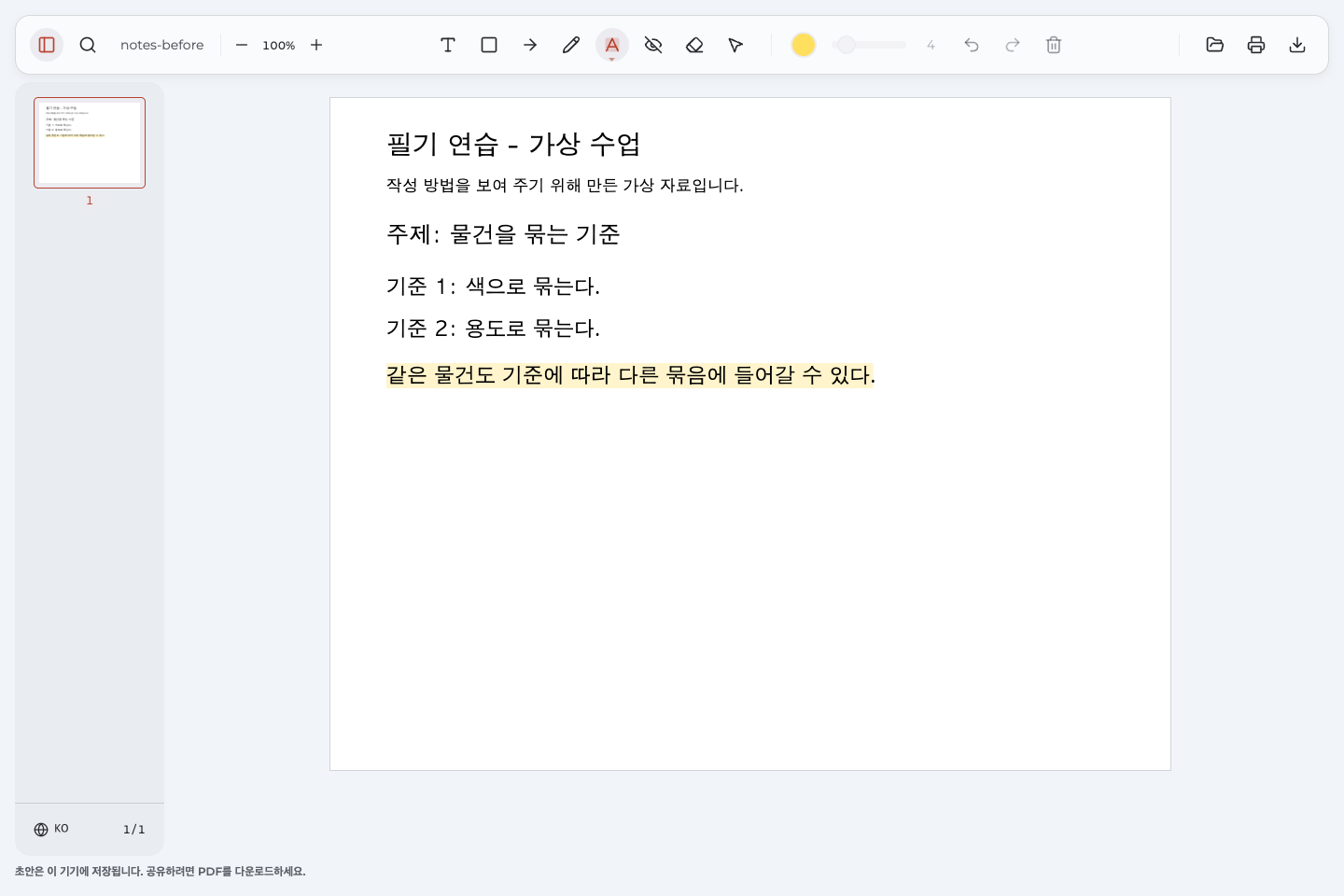
Task: Select the Eraser tool
Action: [694, 45]
